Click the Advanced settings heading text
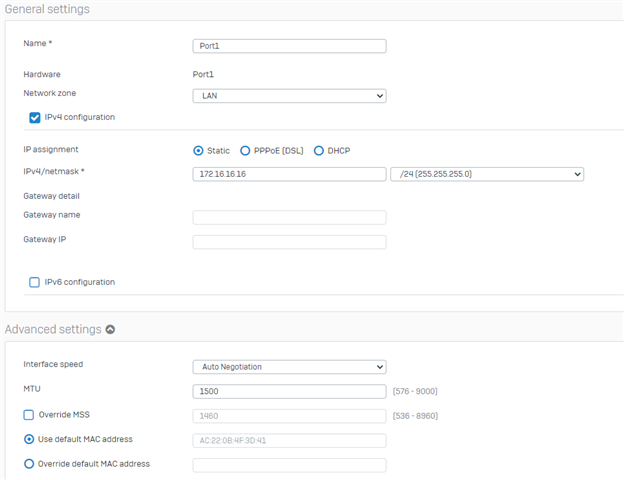The width and height of the screenshot is (624, 480). [x=53, y=330]
